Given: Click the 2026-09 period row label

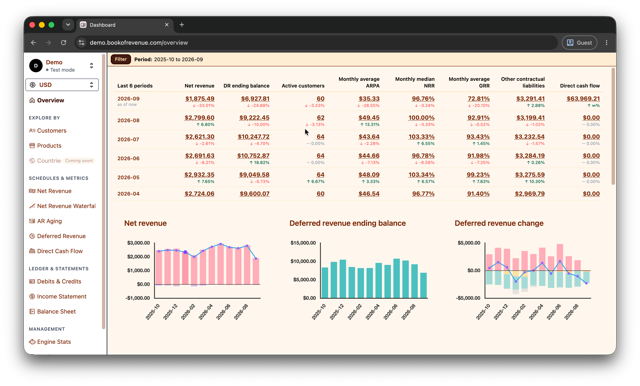Looking at the screenshot, I should point(128,99).
